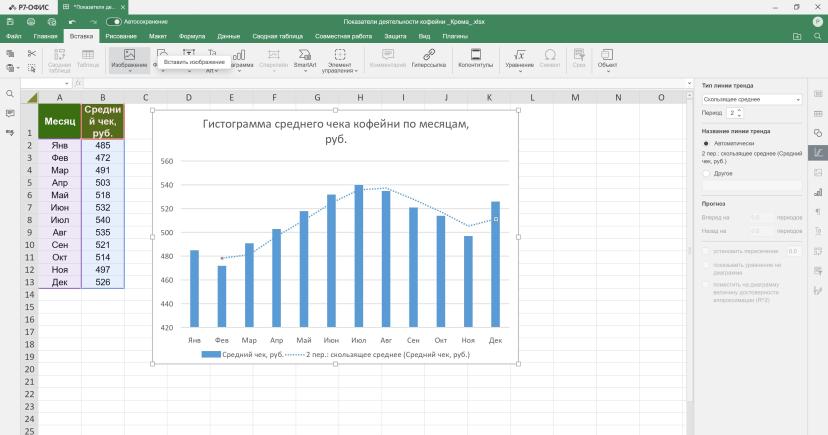Open the Плагины tab

point(455,36)
